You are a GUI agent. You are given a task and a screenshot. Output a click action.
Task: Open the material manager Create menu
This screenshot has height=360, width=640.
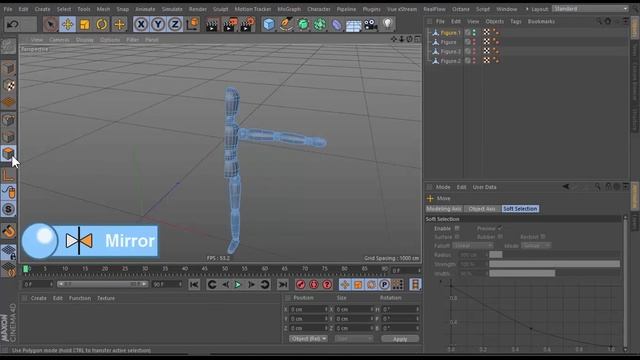(x=39, y=298)
